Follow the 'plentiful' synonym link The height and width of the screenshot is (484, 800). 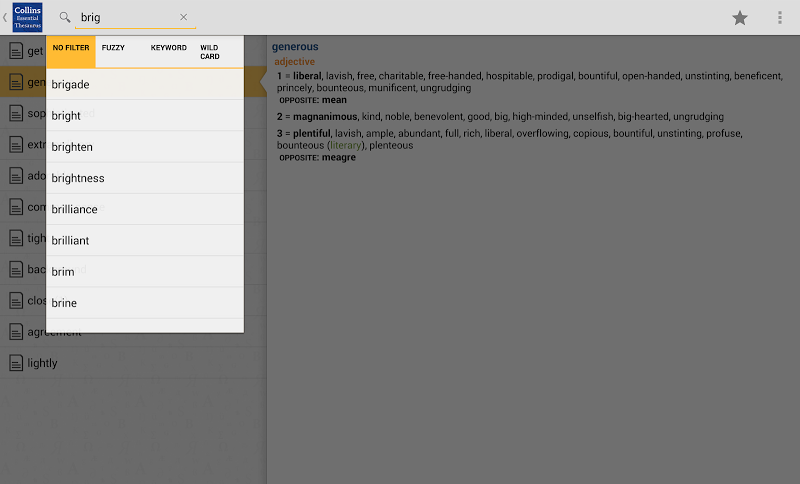pos(312,134)
